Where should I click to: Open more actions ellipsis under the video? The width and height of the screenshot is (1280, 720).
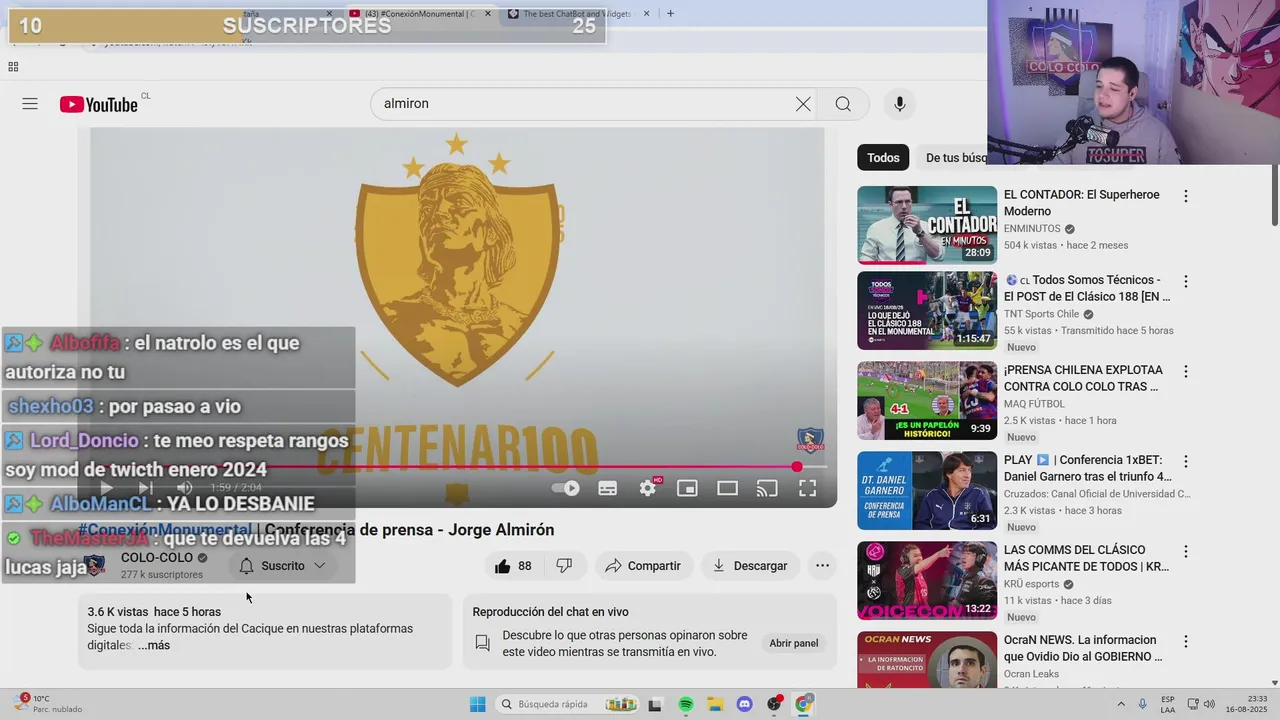pyautogui.click(x=822, y=566)
